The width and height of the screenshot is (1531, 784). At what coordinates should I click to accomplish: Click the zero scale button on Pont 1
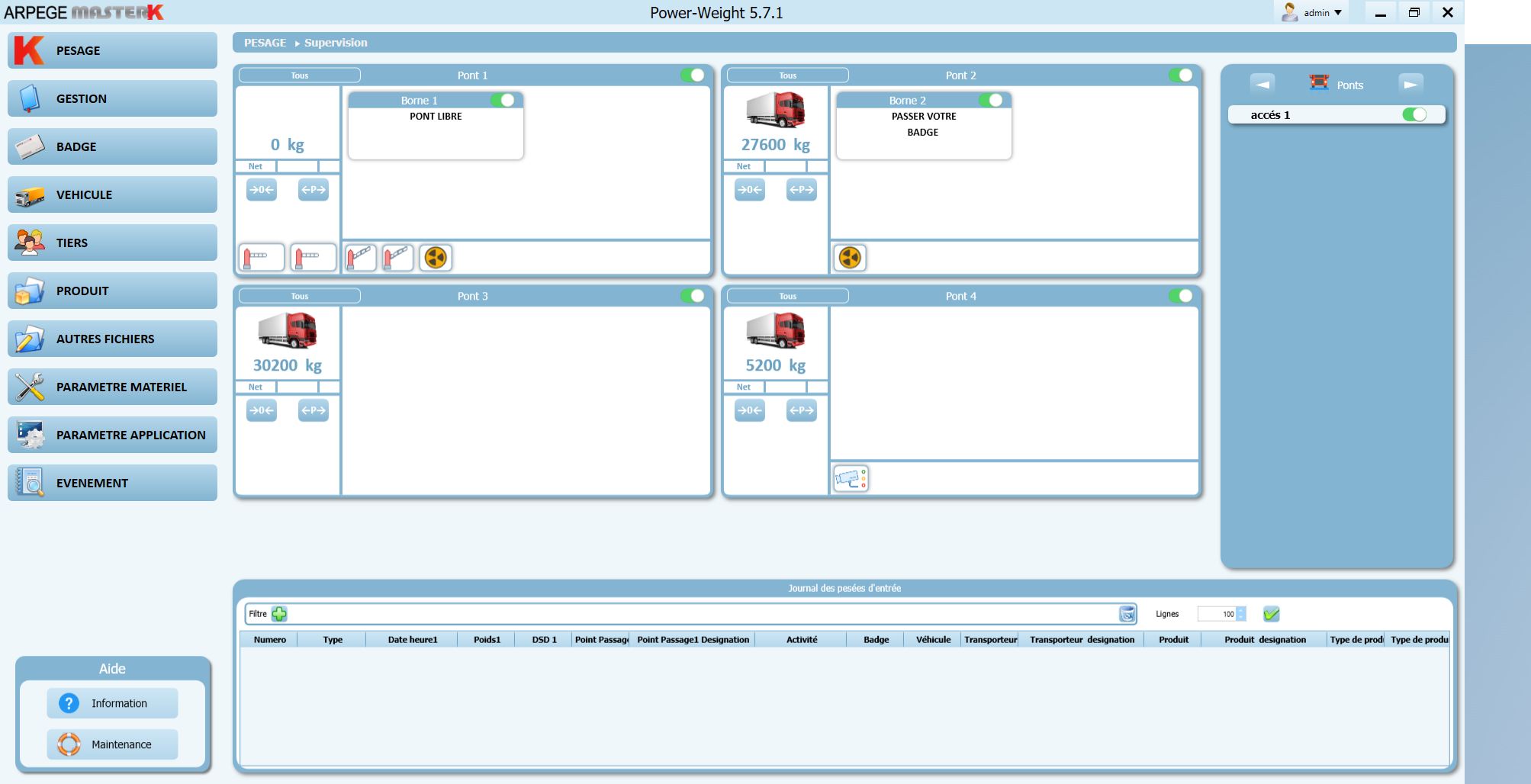point(262,190)
